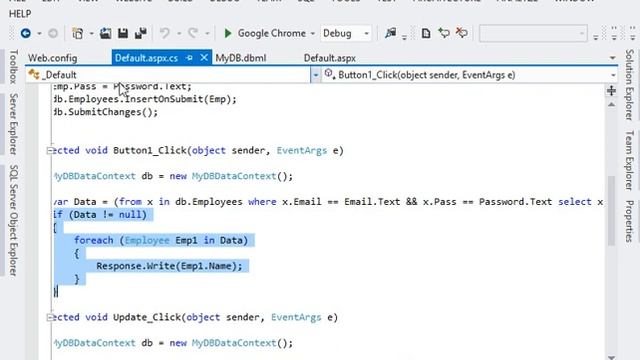Select the Default.aspx.cs tab

pyautogui.click(x=147, y=58)
